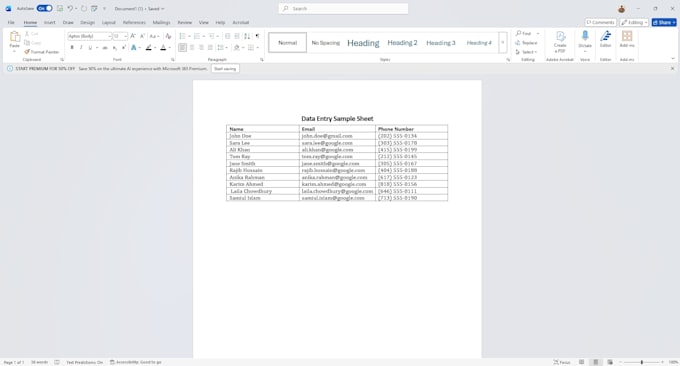Select Justify alignment
The height and width of the screenshot is (366, 680).
coord(210,47)
